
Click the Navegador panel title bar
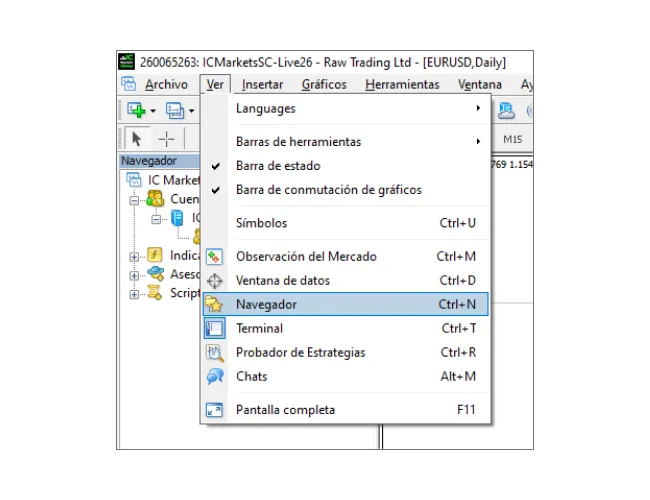160,161
